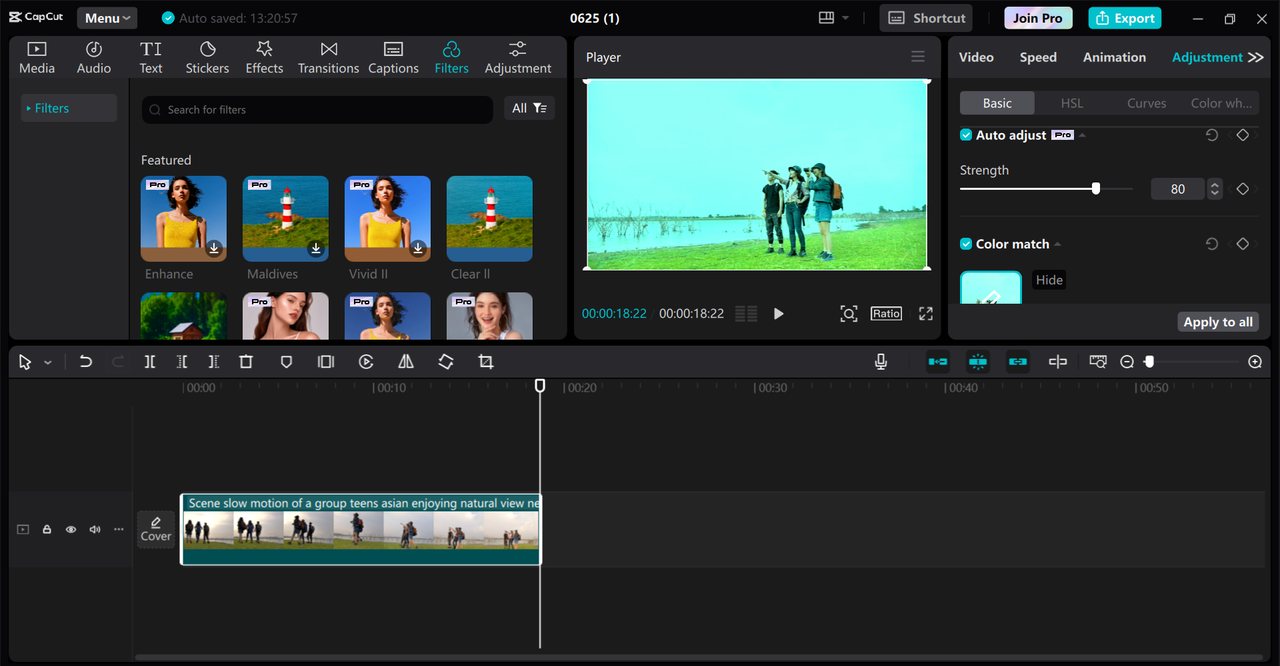Open the CapCut Menu dropdown

pos(107,18)
